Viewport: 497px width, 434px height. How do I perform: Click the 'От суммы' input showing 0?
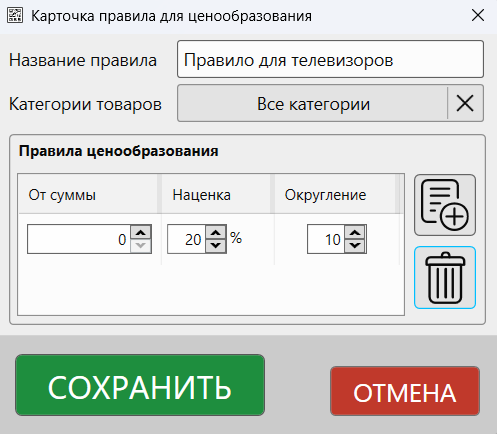79,239
